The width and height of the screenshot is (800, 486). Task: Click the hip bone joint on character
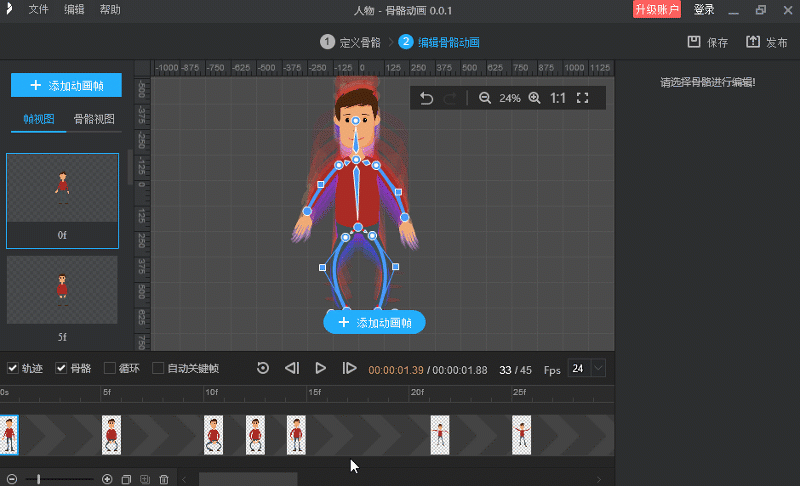pos(358,227)
